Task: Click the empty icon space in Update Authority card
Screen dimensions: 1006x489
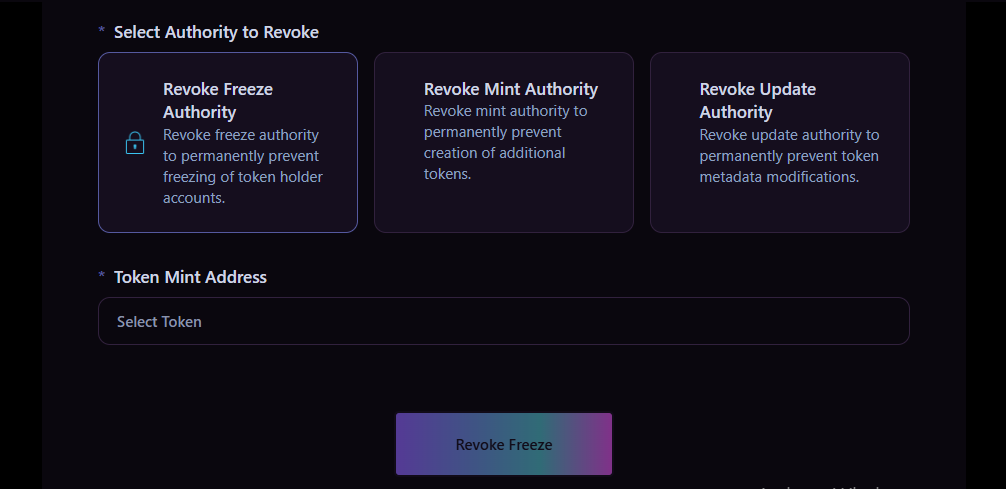Action: coord(676,142)
